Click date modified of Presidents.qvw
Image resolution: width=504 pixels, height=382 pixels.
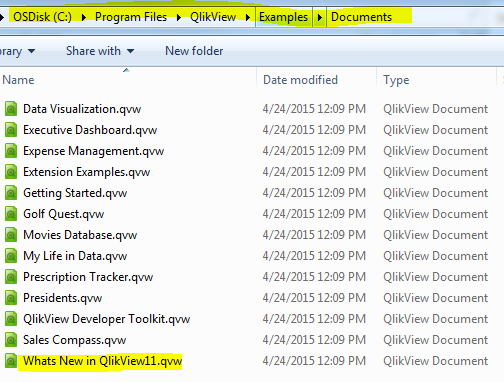[x=314, y=298]
